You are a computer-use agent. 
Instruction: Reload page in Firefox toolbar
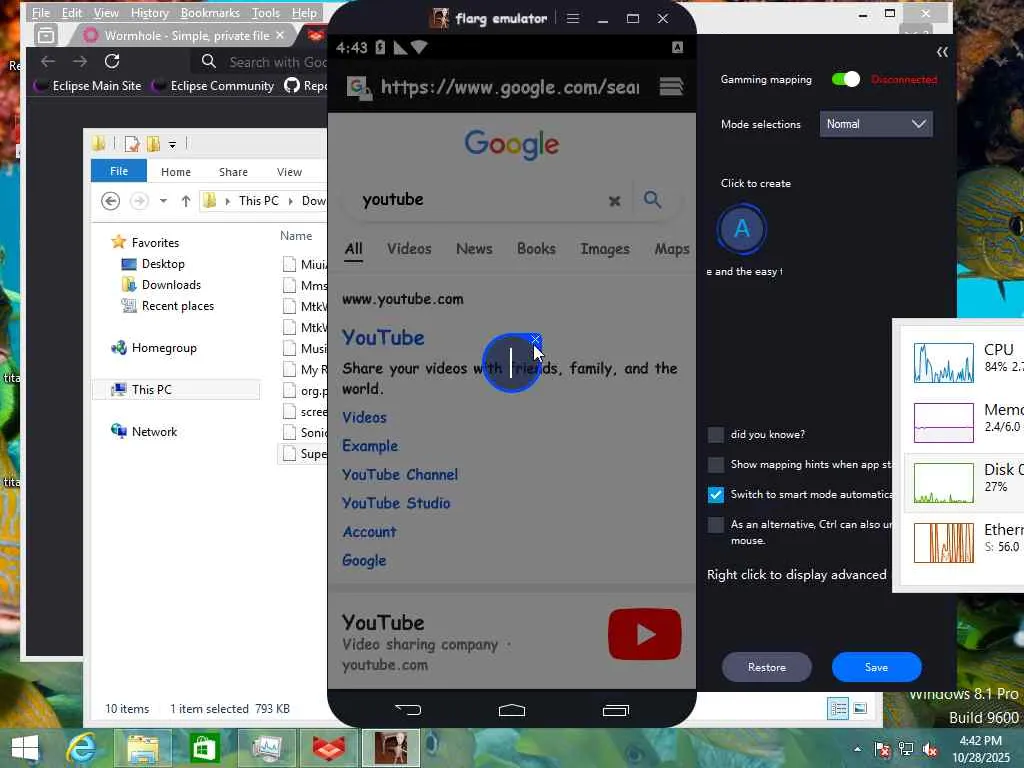(112, 61)
